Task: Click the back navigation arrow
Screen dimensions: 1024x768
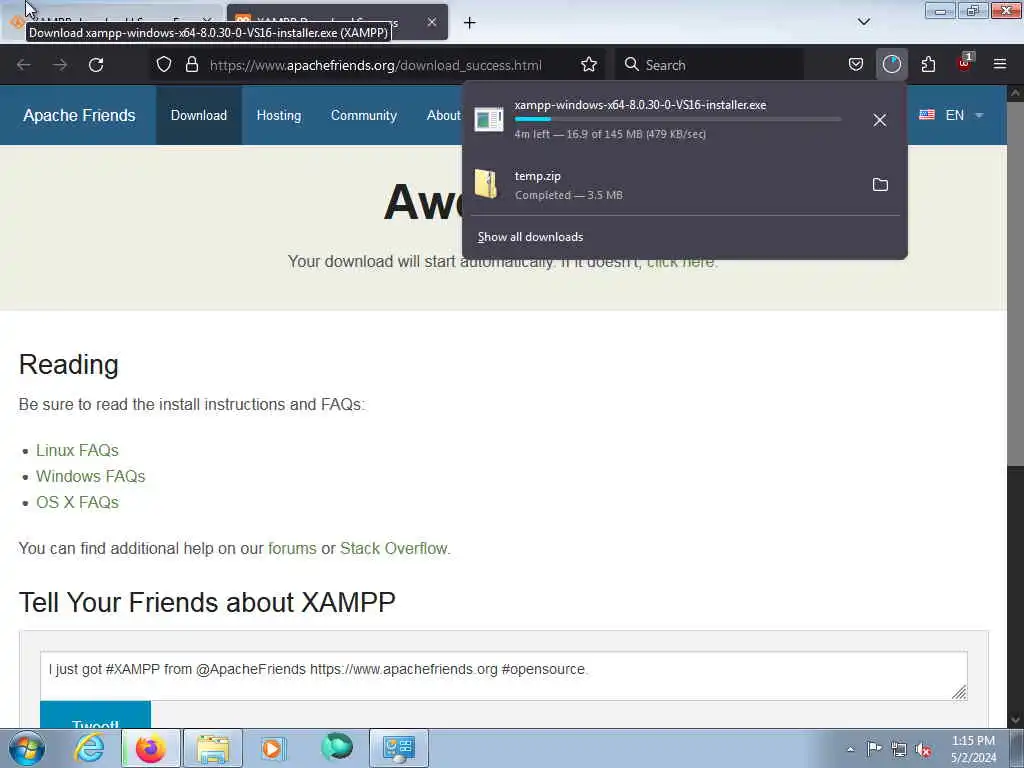Action: pyautogui.click(x=24, y=65)
